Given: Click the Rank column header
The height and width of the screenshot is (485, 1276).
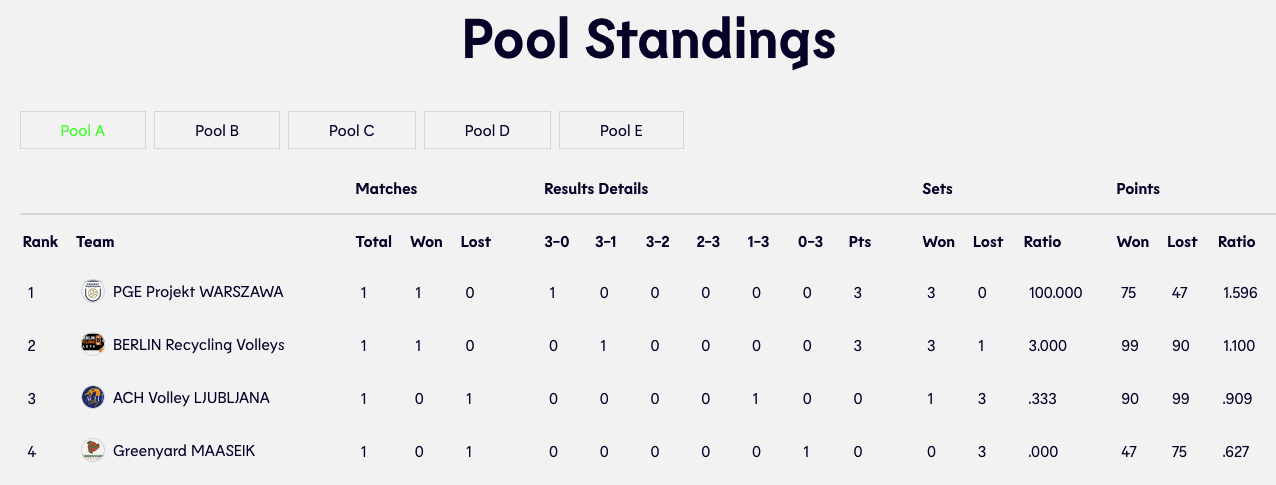Looking at the screenshot, I should [x=41, y=242].
